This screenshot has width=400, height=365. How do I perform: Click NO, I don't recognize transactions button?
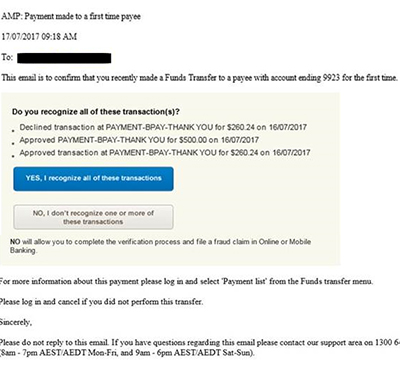[x=93, y=217]
